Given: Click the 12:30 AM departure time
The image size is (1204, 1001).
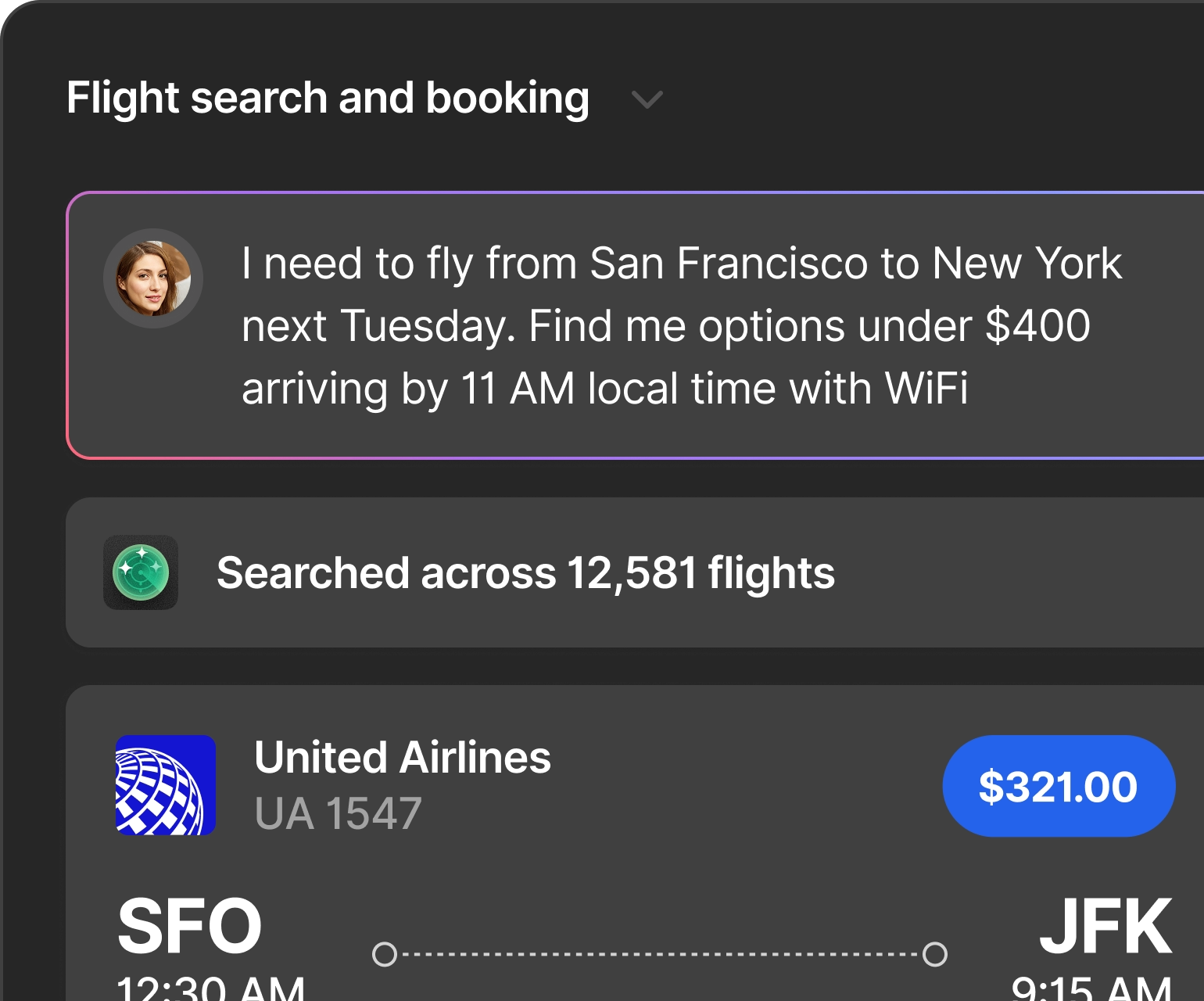Looking at the screenshot, I should 210,988.
